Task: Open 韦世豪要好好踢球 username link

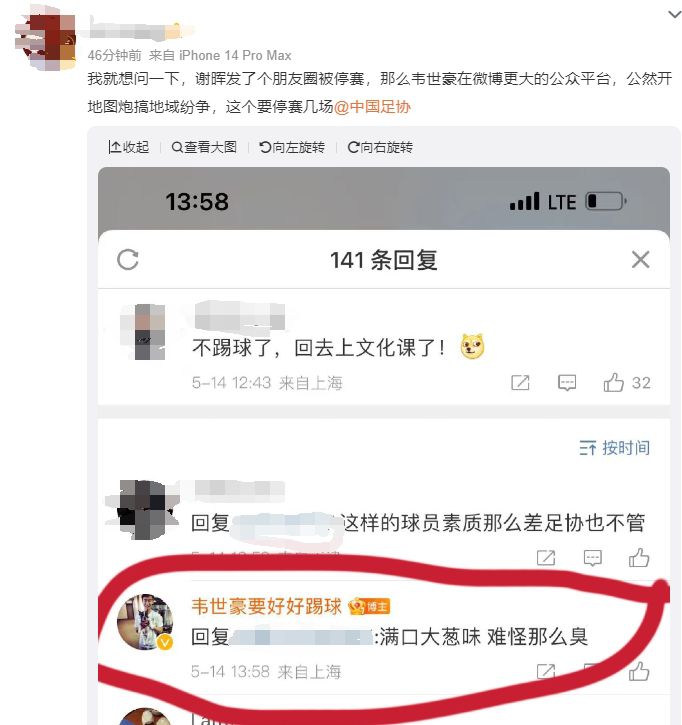Action: coord(266,606)
